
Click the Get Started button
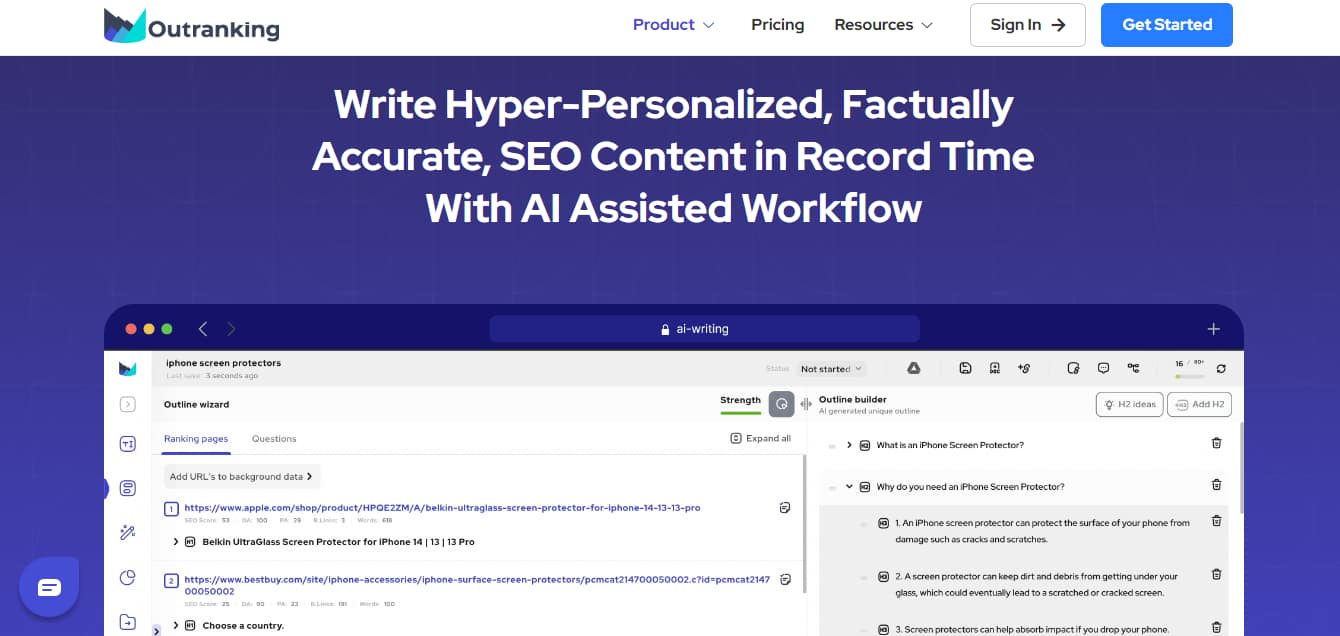(1166, 24)
